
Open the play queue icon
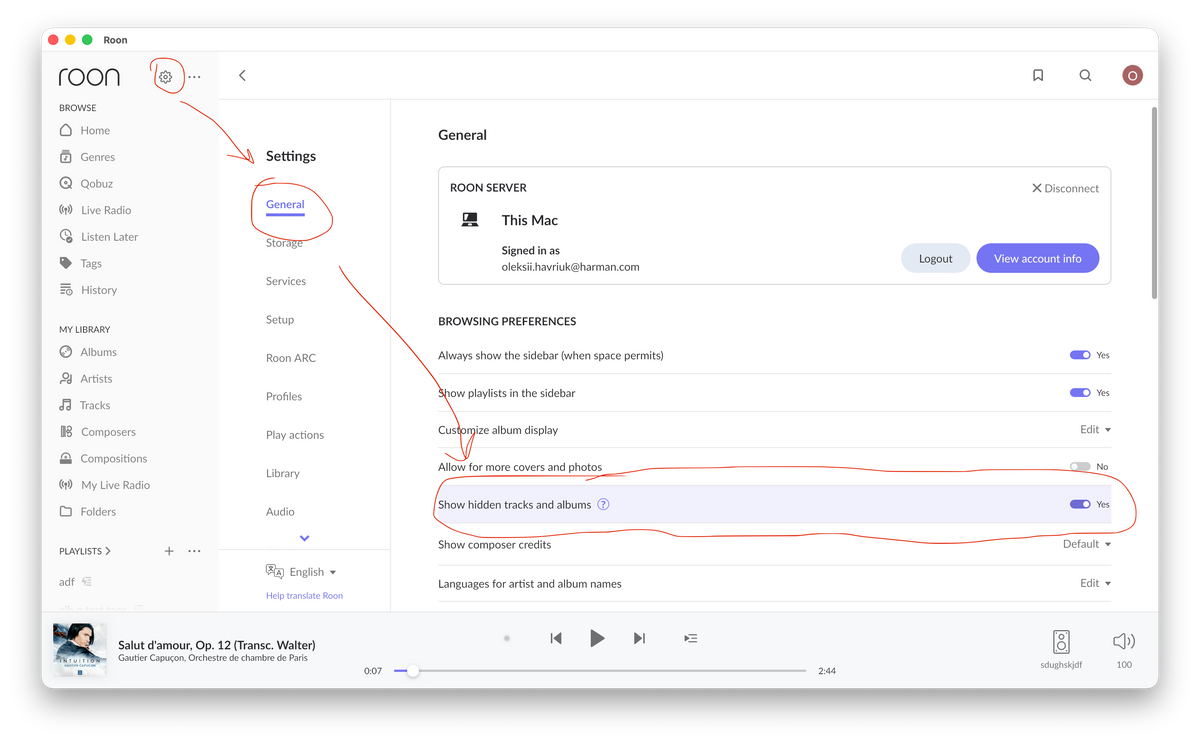[x=690, y=638]
